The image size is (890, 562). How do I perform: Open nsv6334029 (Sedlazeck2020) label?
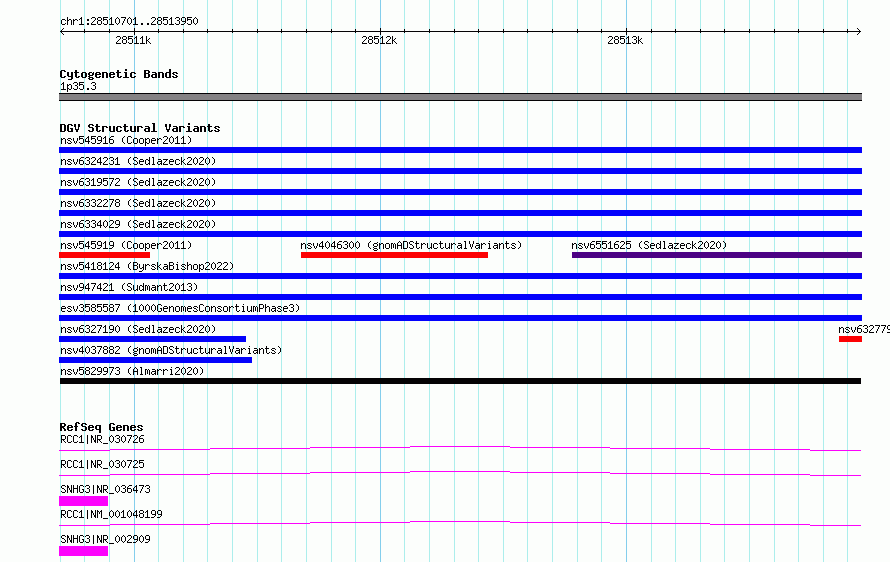coord(138,224)
